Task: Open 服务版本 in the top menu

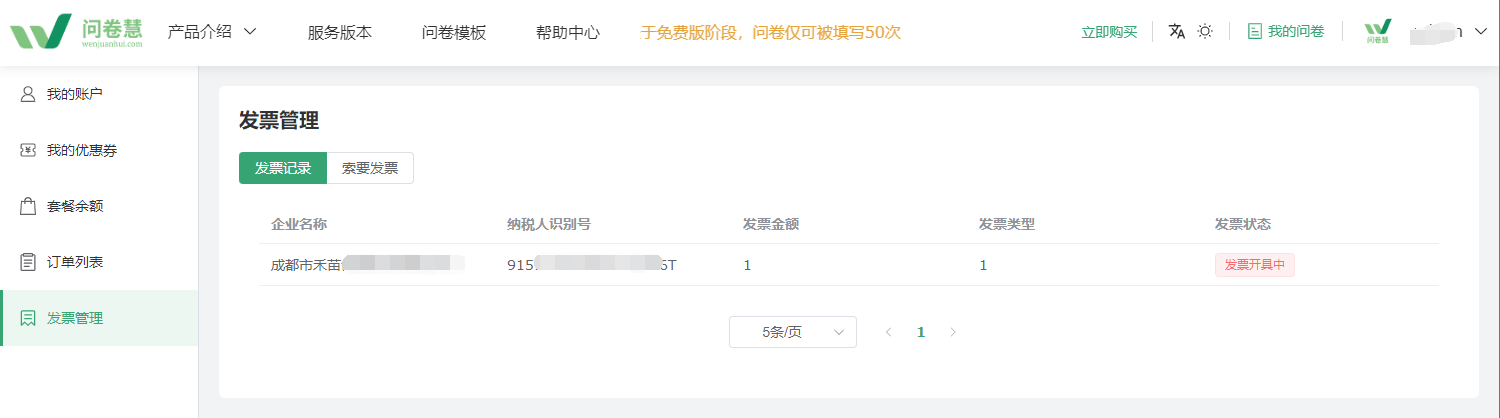Action: pyautogui.click(x=340, y=32)
